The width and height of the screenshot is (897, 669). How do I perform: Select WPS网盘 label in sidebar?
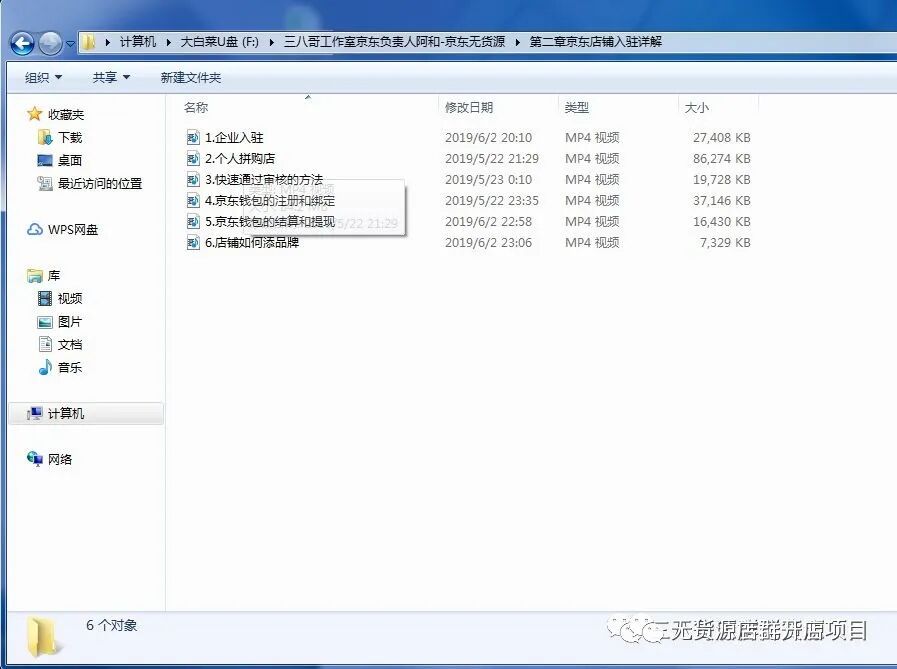[73, 229]
